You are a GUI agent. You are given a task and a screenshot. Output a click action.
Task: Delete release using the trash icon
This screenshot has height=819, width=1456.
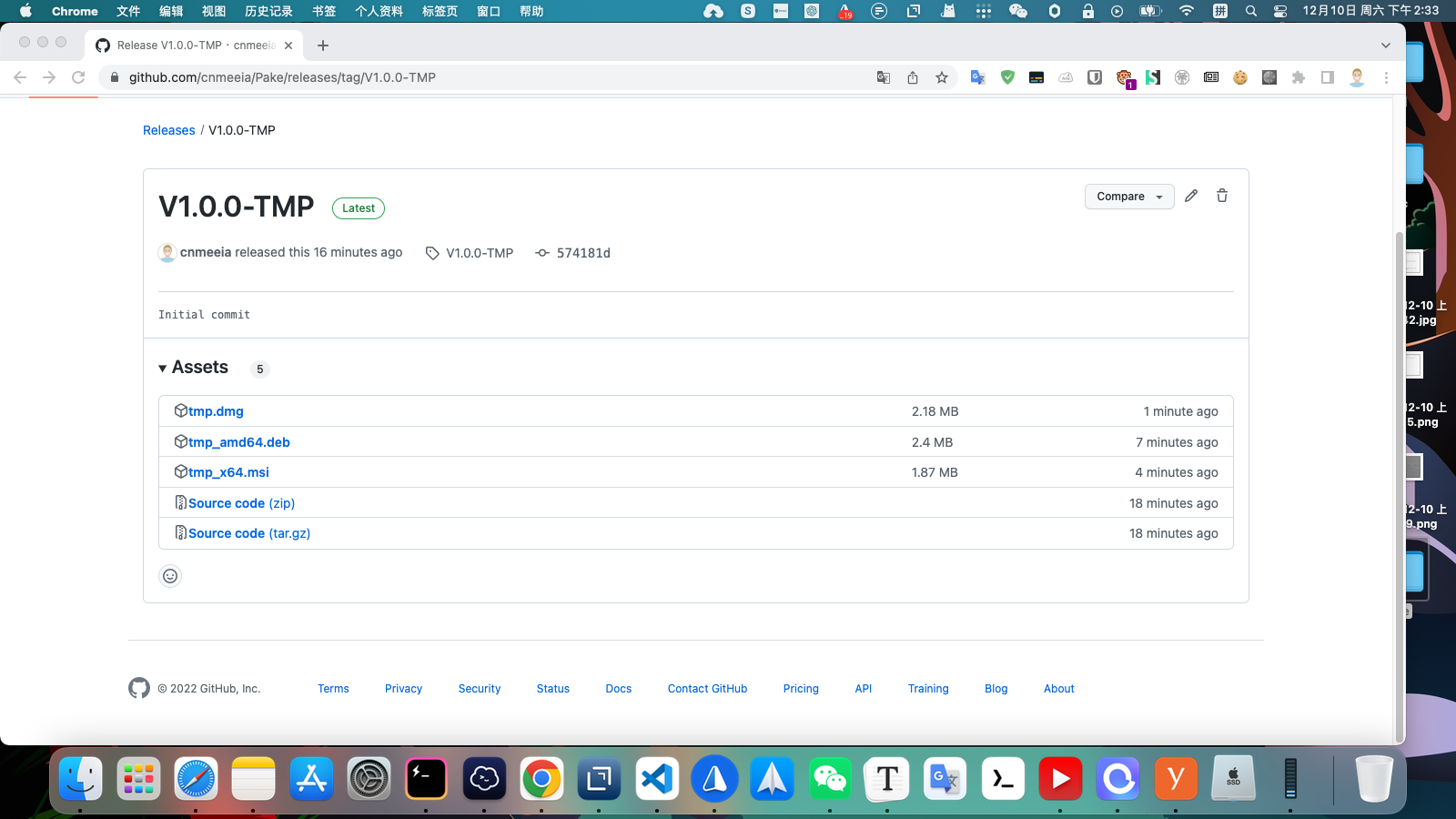(1222, 196)
